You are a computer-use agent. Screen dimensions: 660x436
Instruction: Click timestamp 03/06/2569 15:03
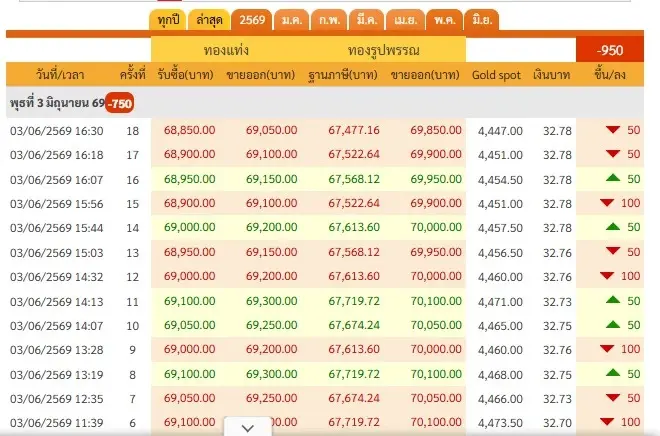point(57,253)
